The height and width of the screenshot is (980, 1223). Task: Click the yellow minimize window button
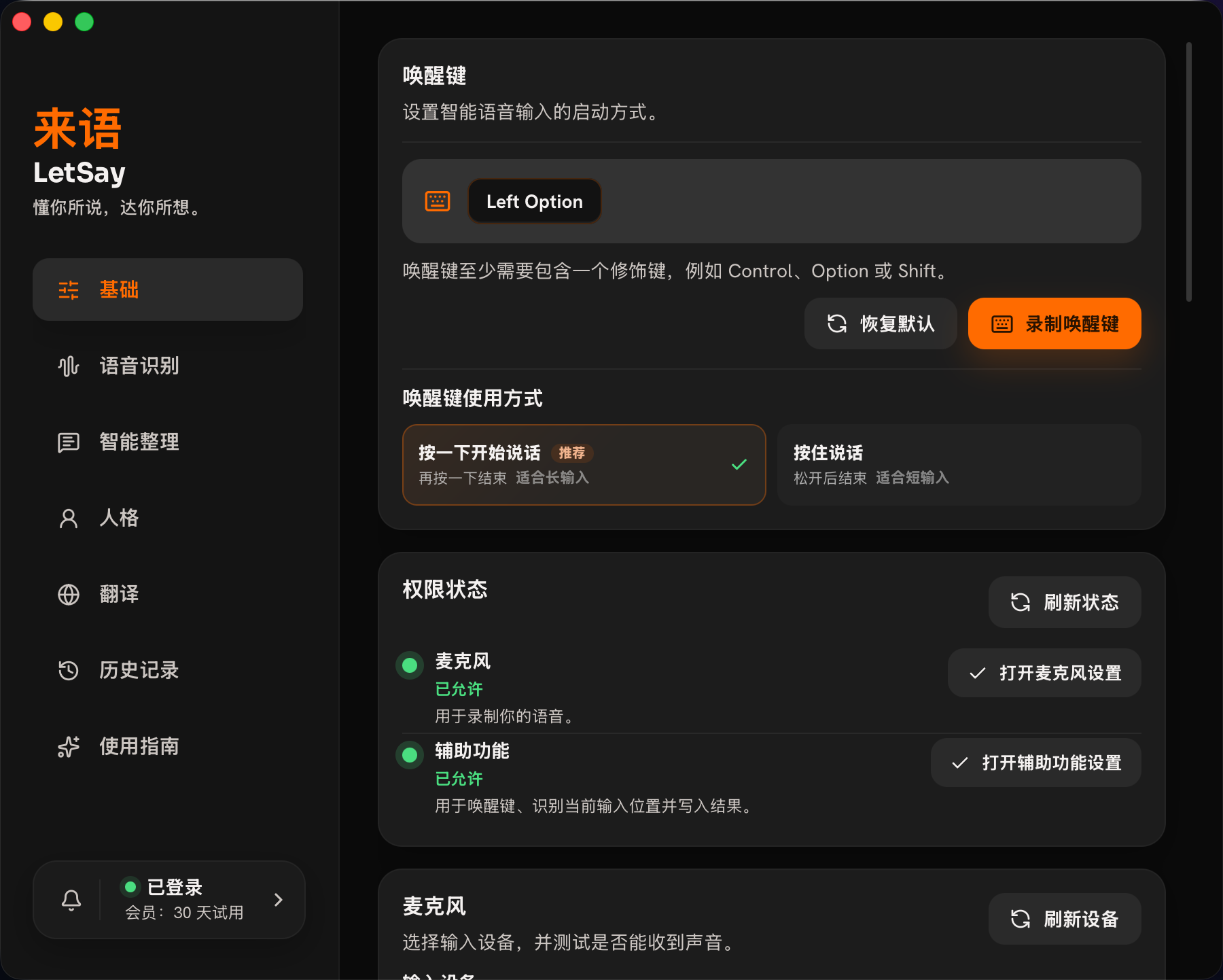coord(53,22)
